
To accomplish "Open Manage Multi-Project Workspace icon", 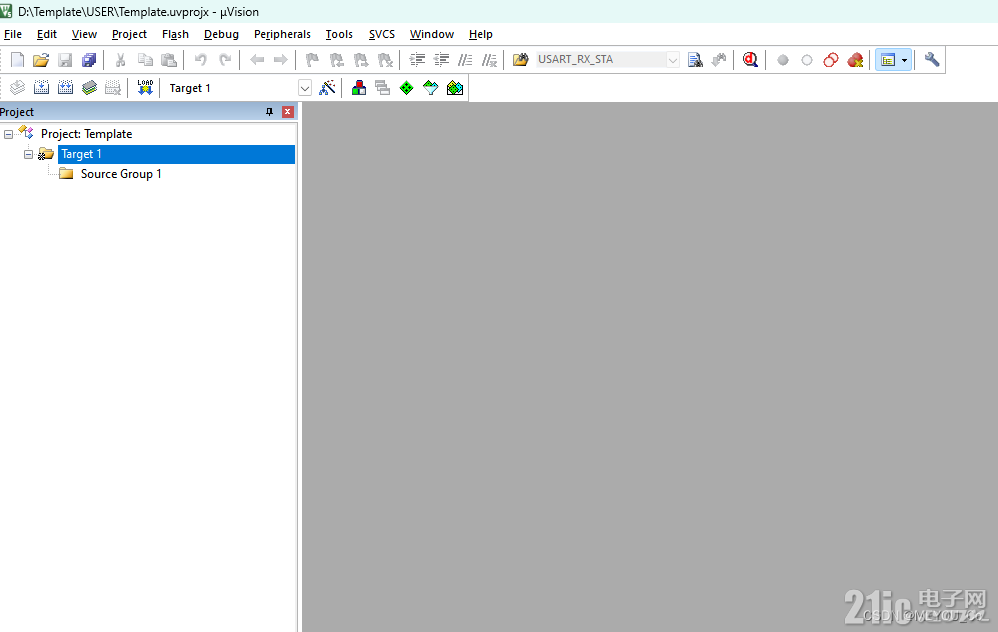I will point(383,88).
